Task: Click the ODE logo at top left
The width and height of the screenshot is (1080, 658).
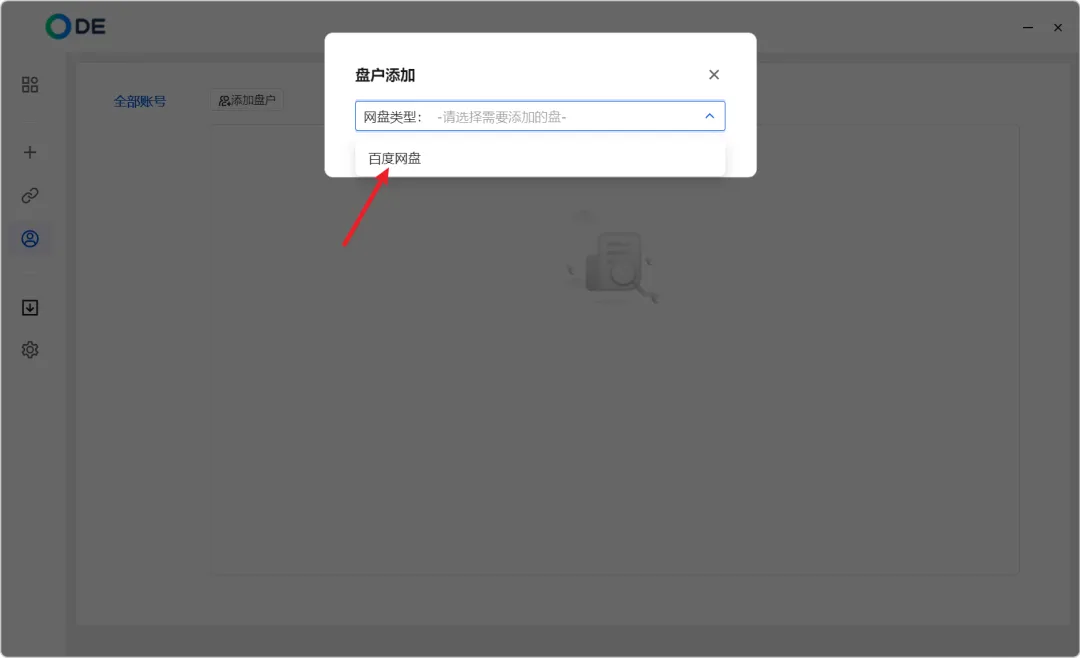Action: (x=75, y=27)
